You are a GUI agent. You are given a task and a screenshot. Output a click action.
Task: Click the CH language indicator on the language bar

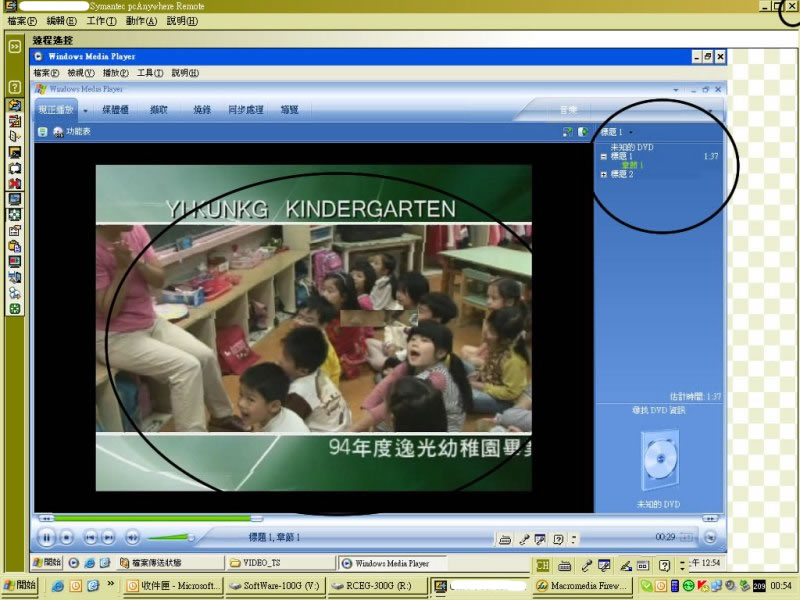(542, 565)
